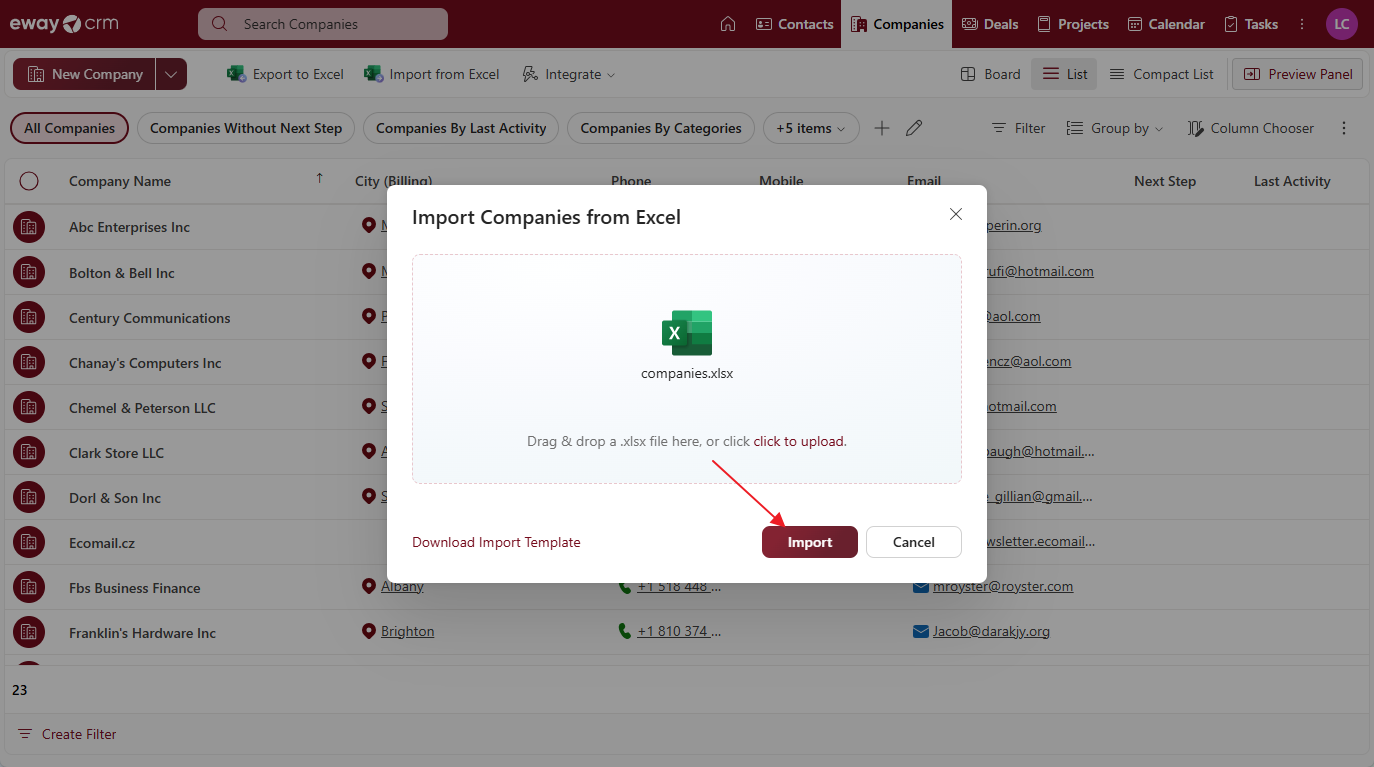Click Export to Excel
This screenshot has width=1374, height=767.
pyautogui.click(x=285, y=74)
